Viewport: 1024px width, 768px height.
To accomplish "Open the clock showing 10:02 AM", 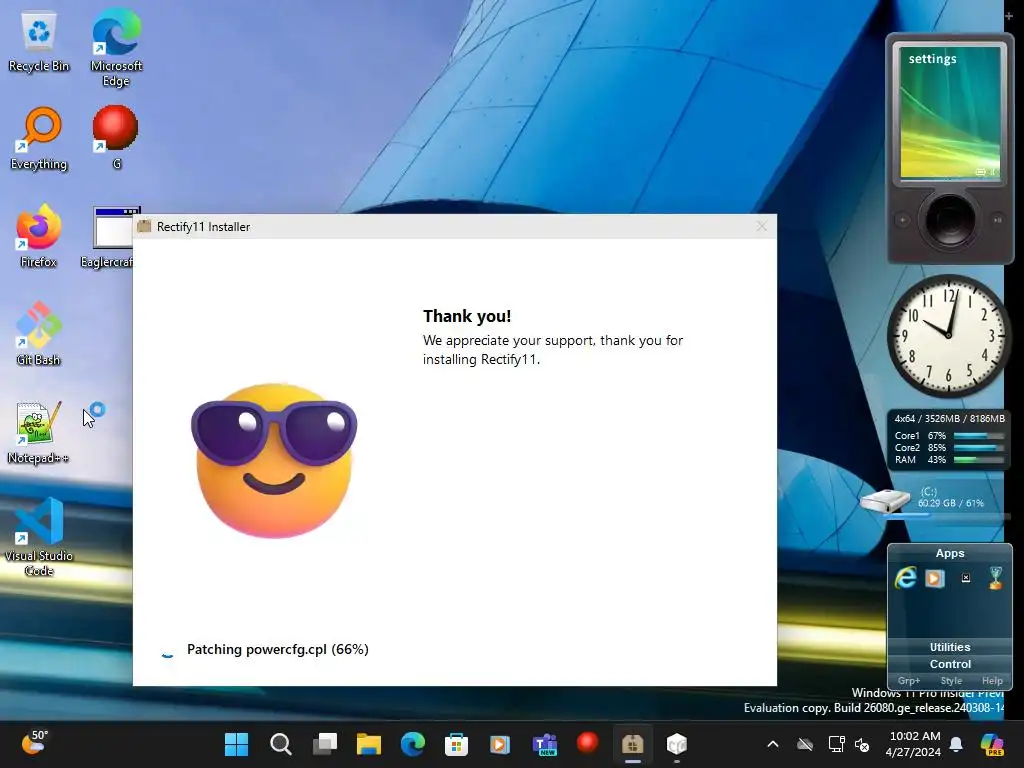I will pyautogui.click(x=914, y=744).
